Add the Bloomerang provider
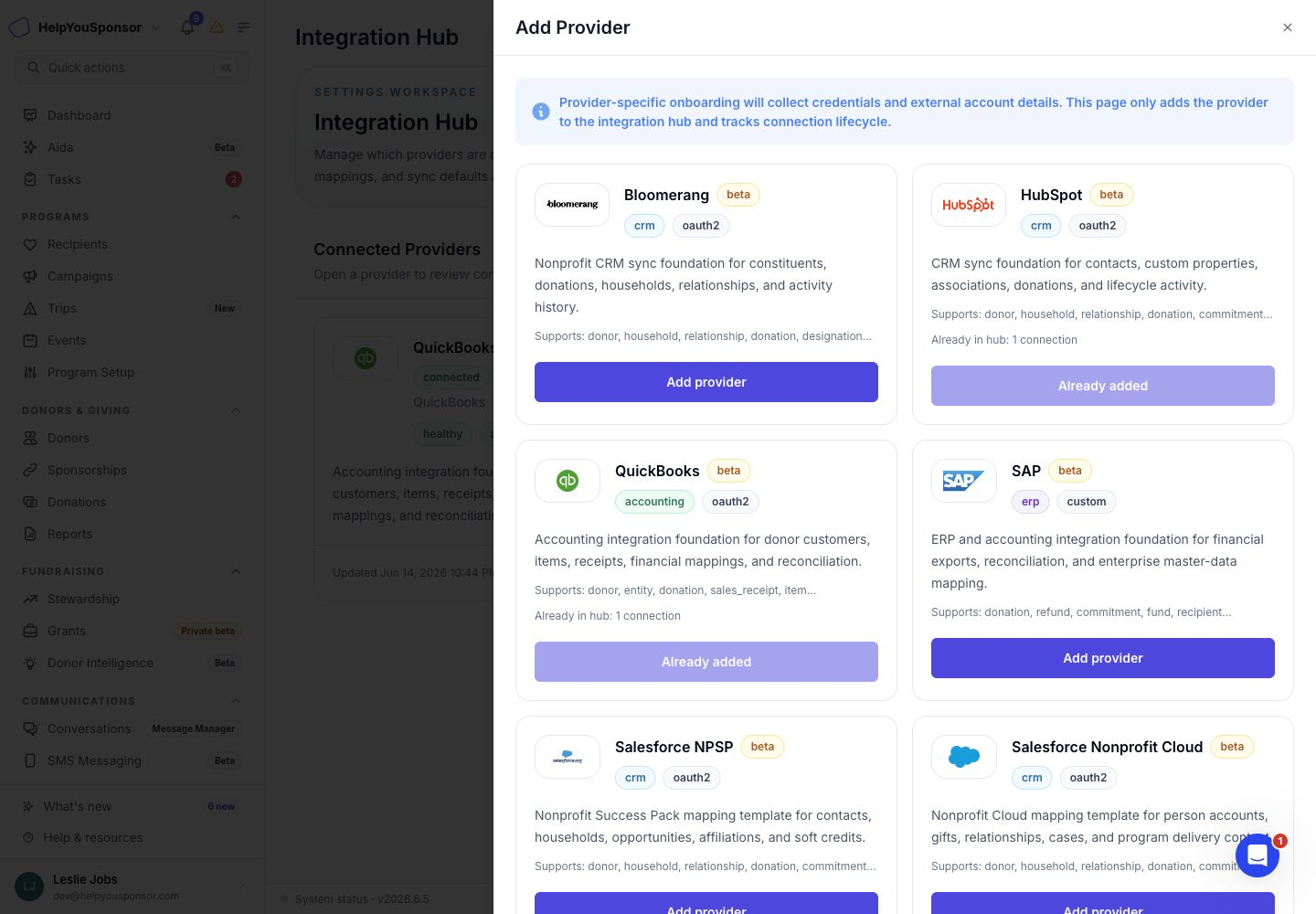Viewport: 1316px width, 914px height. (706, 382)
